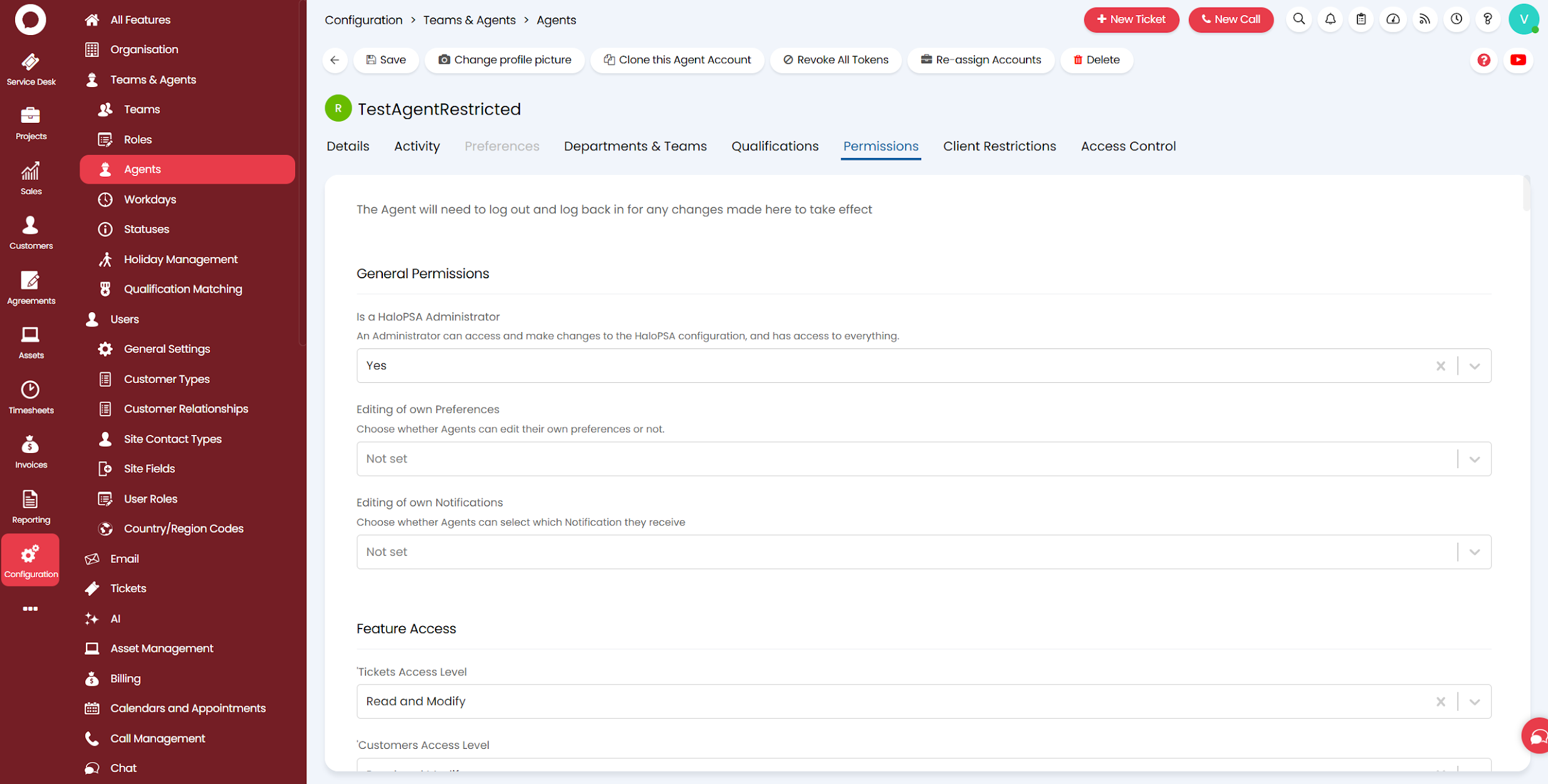
Task: Switch to the Client Restrictions tab
Action: coord(999,146)
